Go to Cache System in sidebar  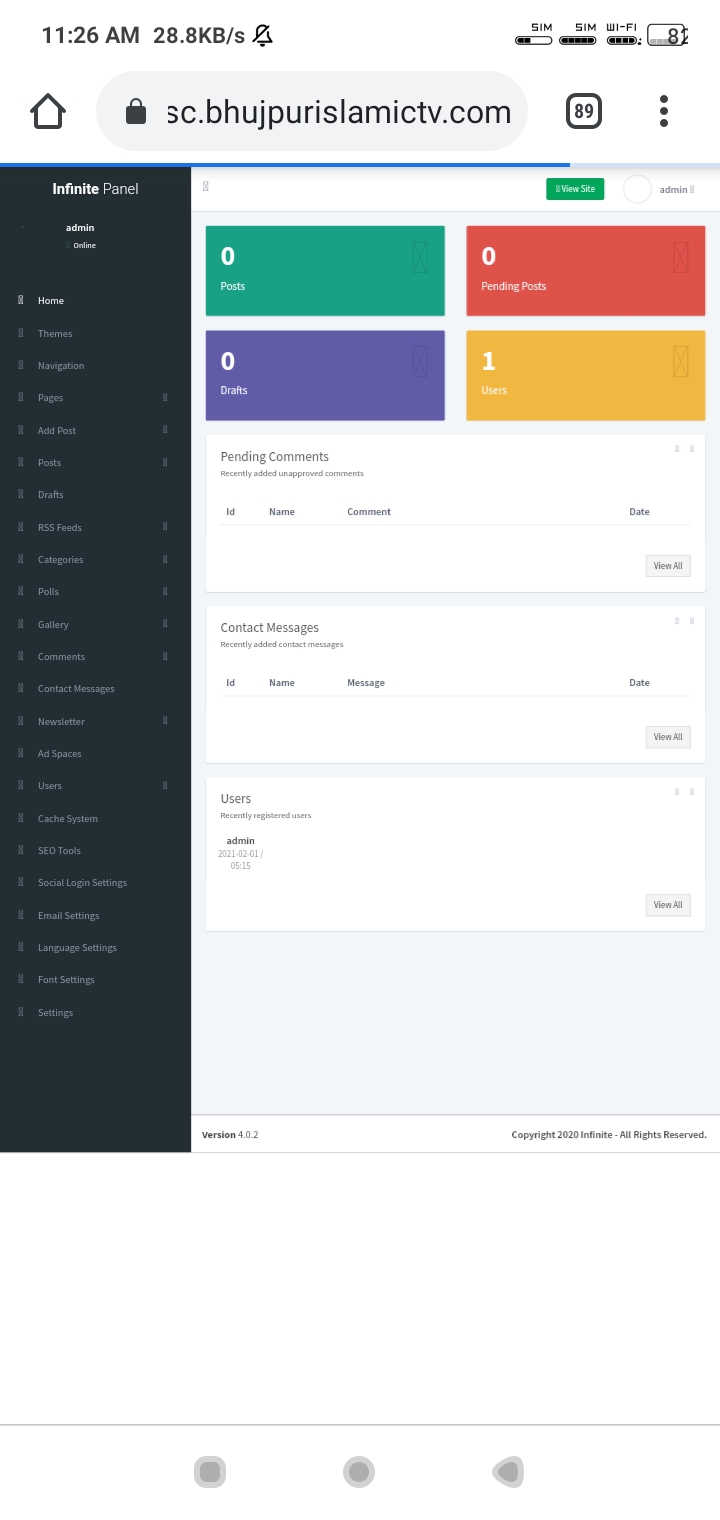click(67, 819)
